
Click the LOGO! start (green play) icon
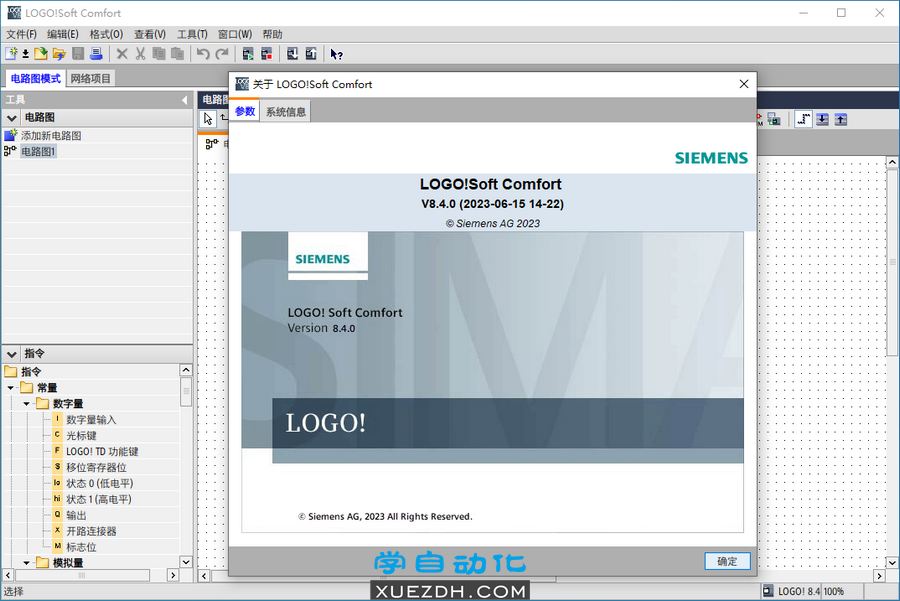point(248,54)
